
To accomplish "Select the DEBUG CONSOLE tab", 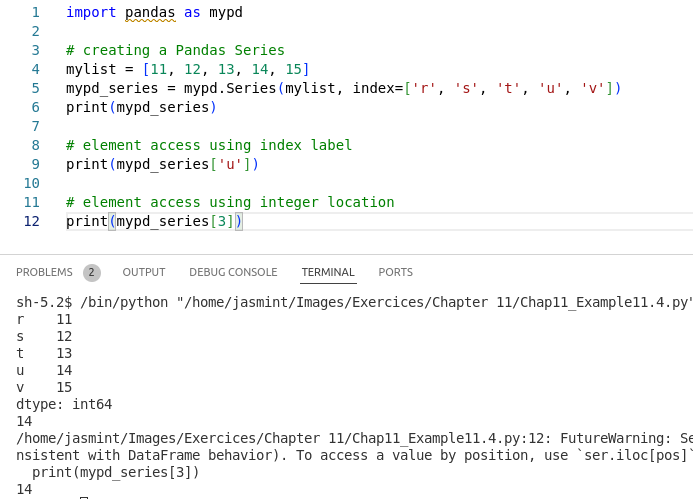I will [233, 272].
